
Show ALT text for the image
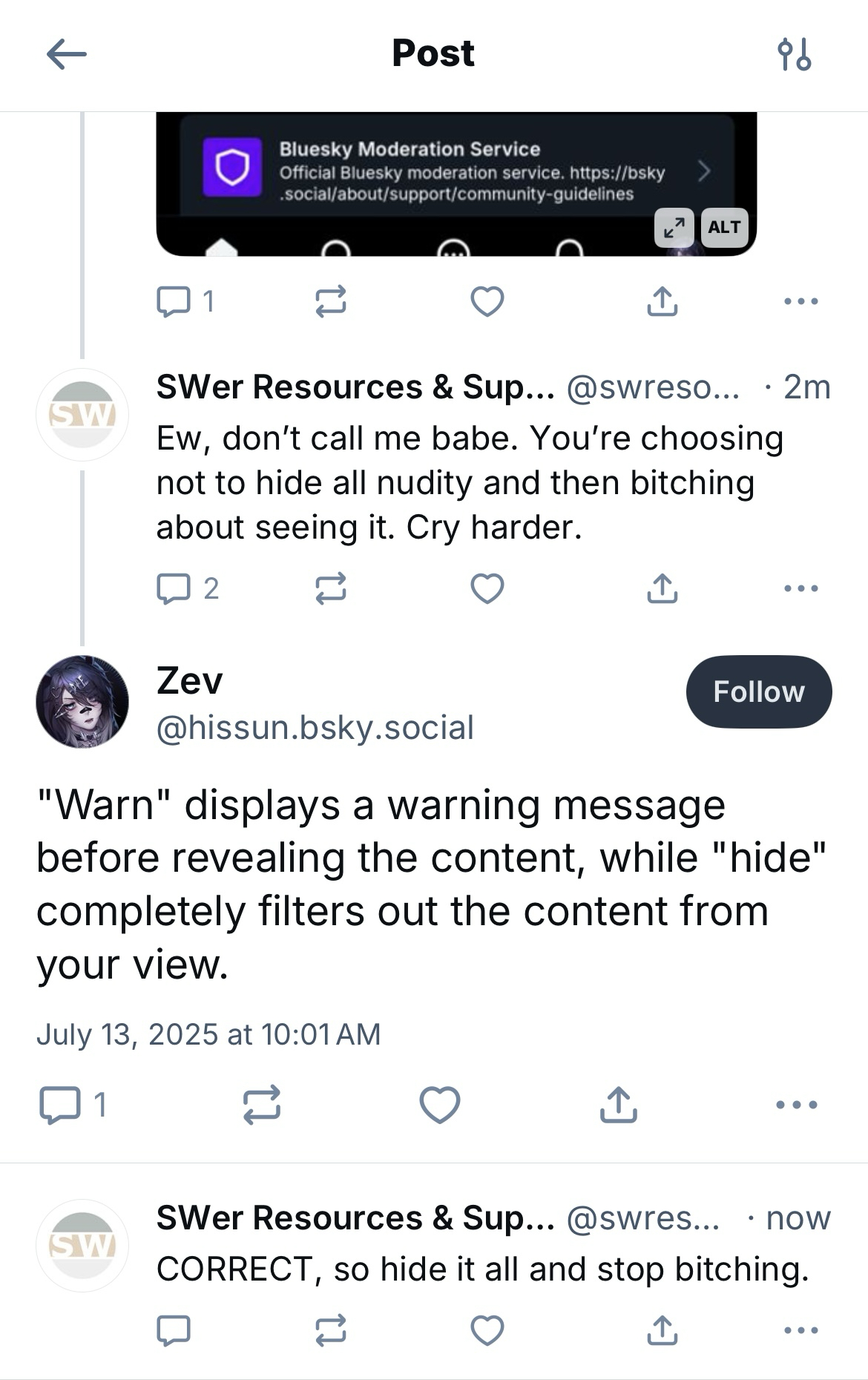point(724,227)
